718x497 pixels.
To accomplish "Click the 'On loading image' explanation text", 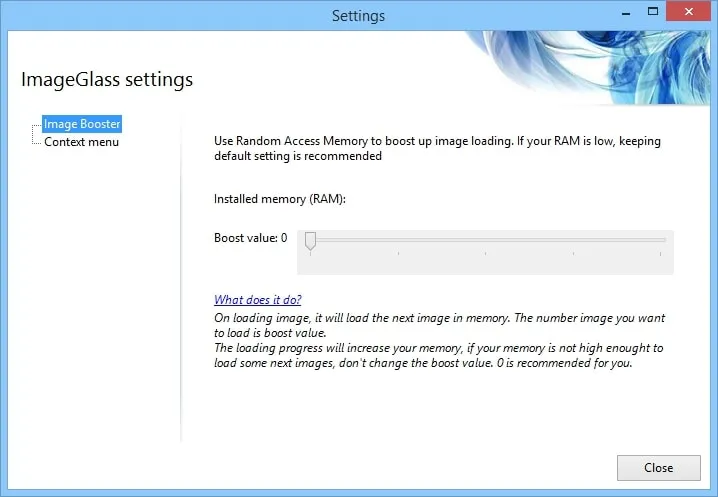I will point(439,340).
